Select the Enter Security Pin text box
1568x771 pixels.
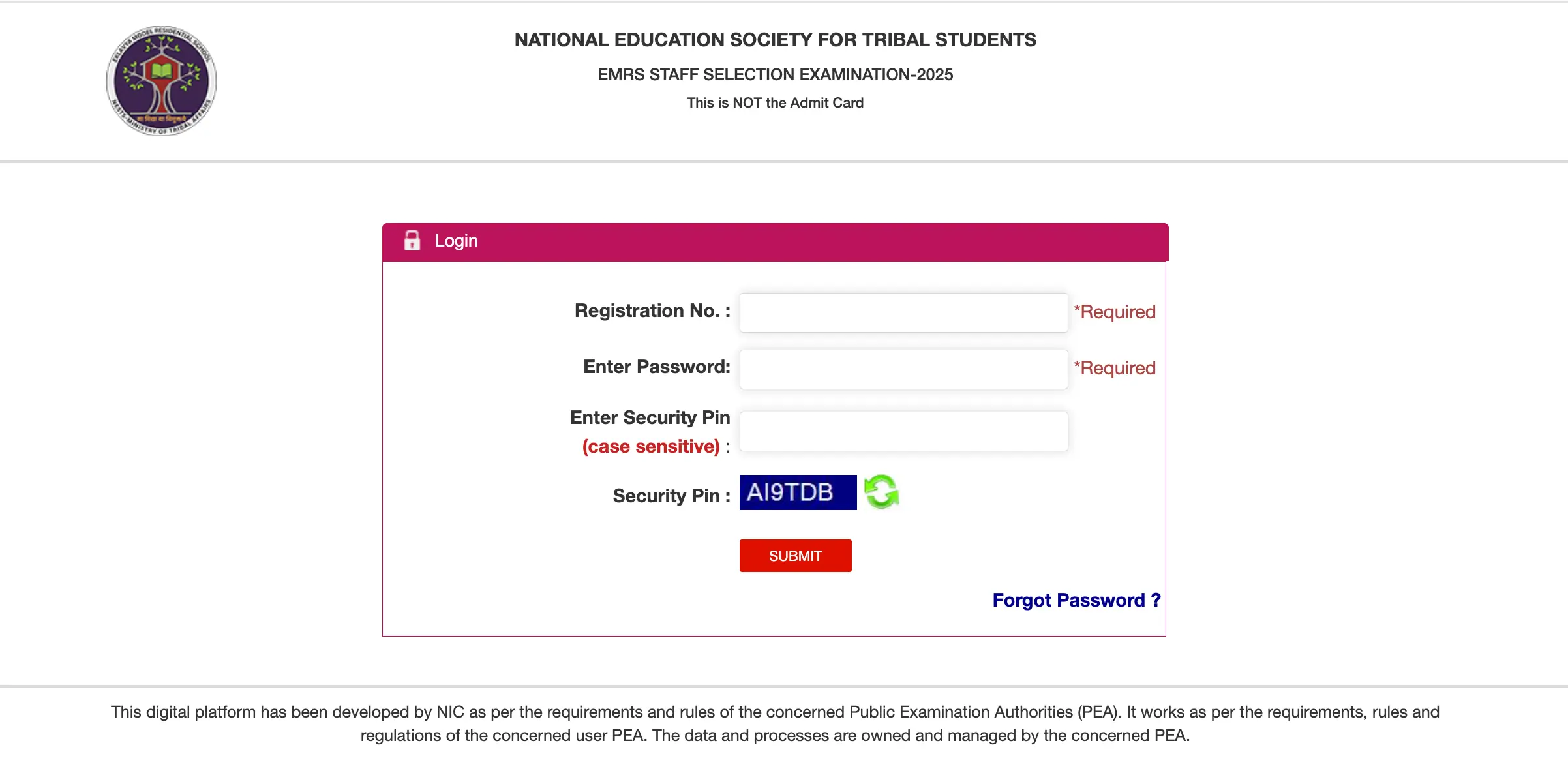[x=903, y=431]
